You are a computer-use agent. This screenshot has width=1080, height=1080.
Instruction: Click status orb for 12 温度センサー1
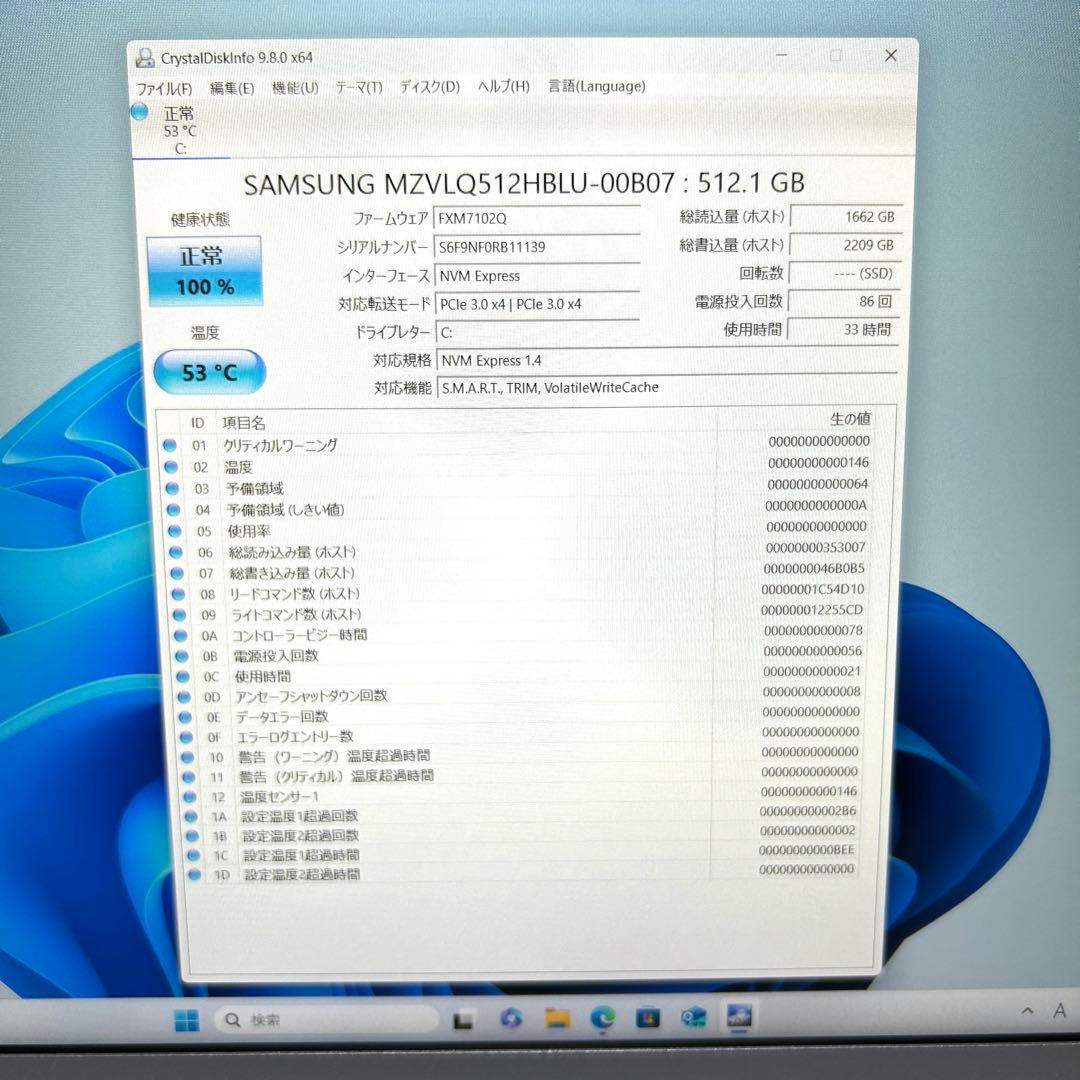coord(189,797)
